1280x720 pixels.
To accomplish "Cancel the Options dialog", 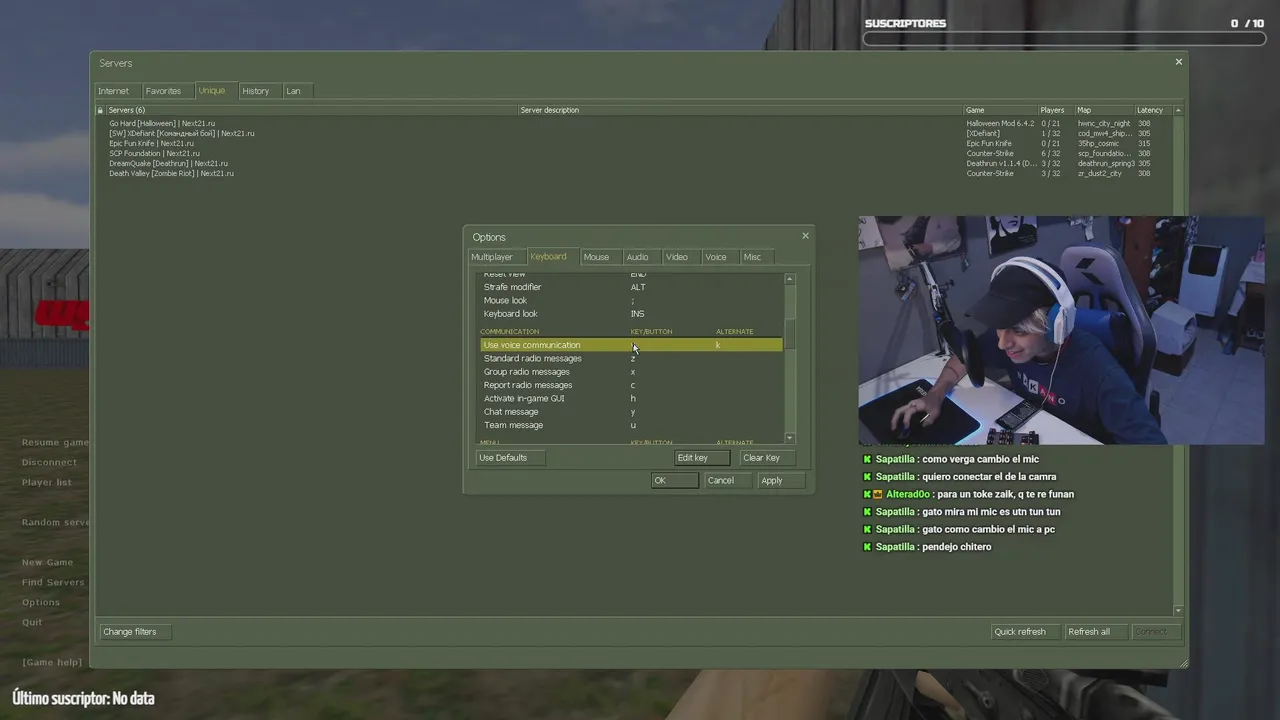I will 729,481.
